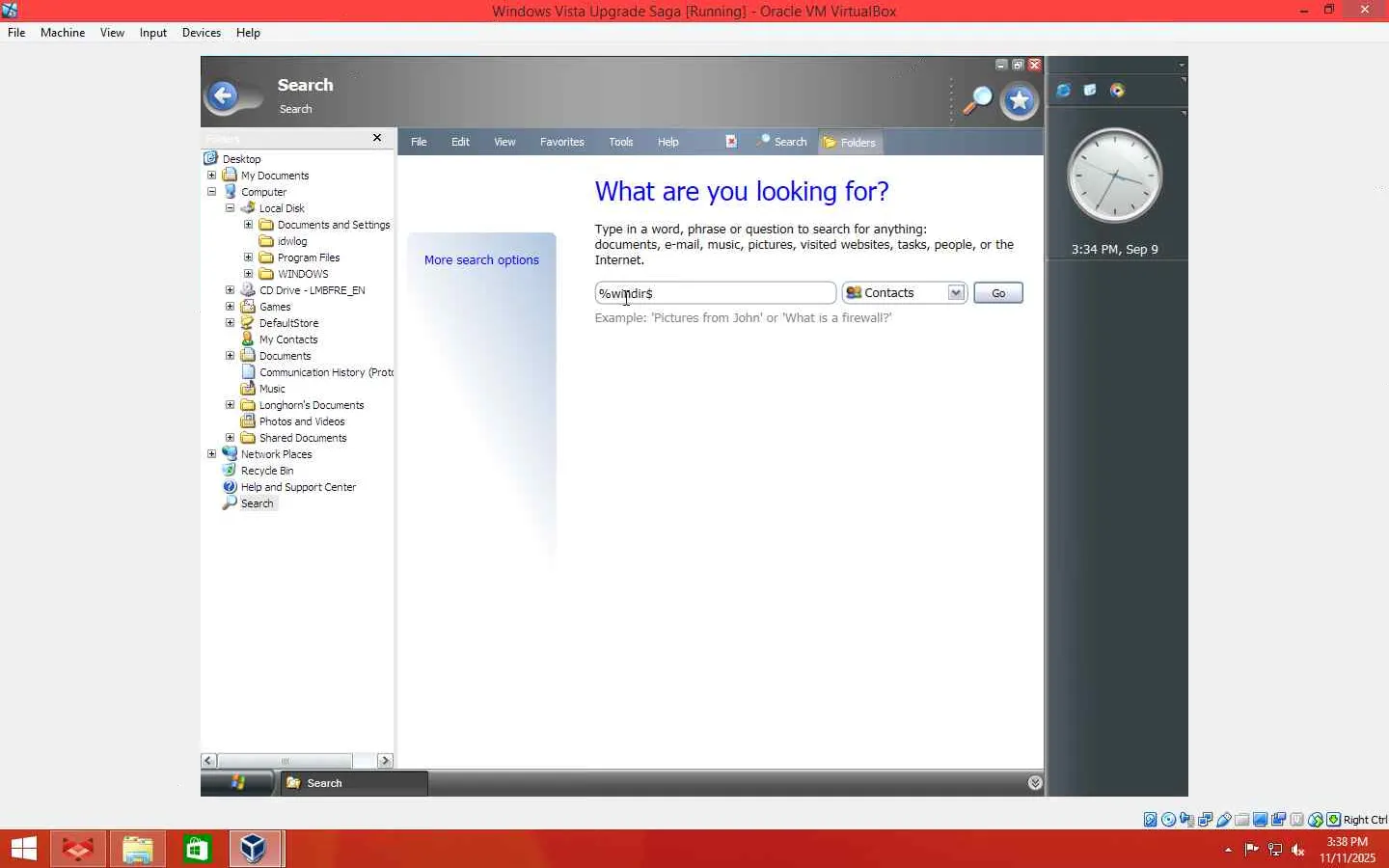Click the VirtualBox audio status icon
Viewport: 1389px width, 868px height.
click(1186, 820)
